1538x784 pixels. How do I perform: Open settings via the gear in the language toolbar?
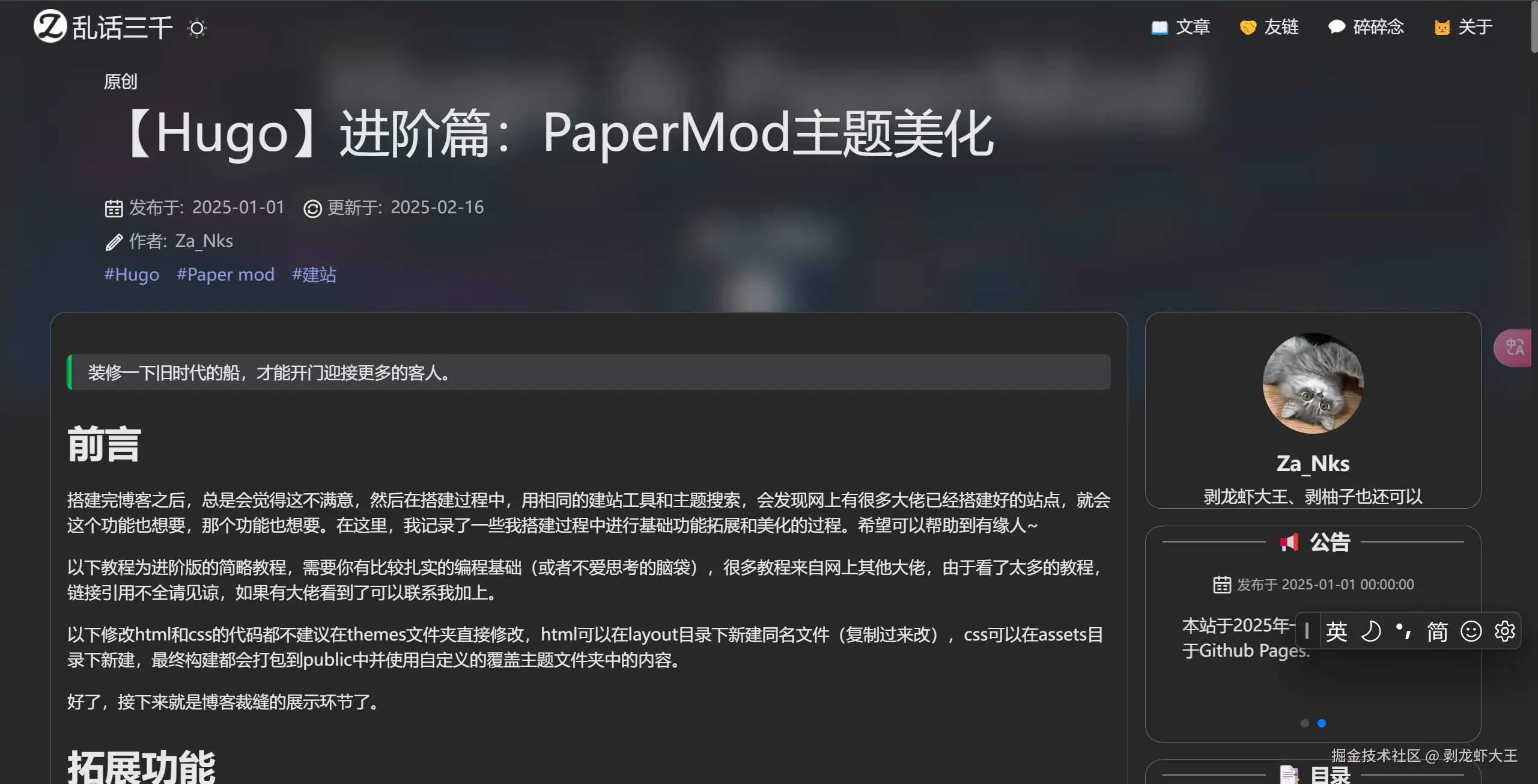pyautogui.click(x=1505, y=631)
